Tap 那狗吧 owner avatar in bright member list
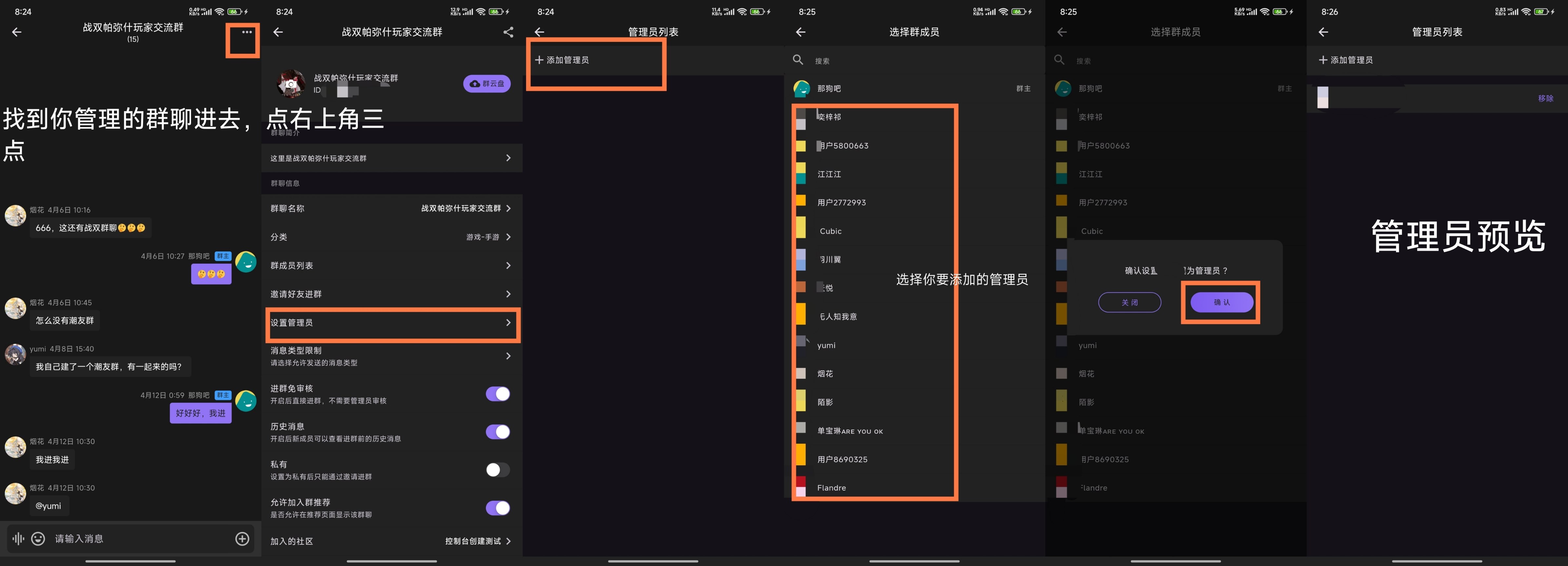The height and width of the screenshot is (566, 1568). tap(802, 89)
